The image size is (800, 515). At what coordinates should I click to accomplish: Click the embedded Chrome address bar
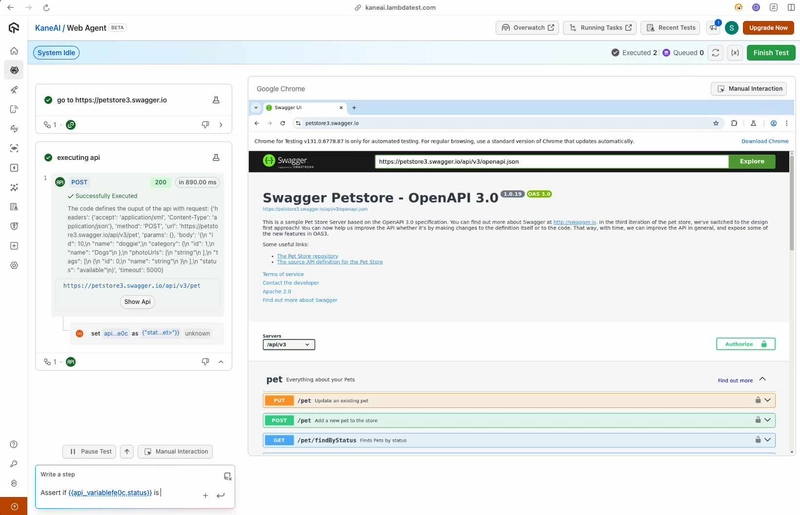505,123
